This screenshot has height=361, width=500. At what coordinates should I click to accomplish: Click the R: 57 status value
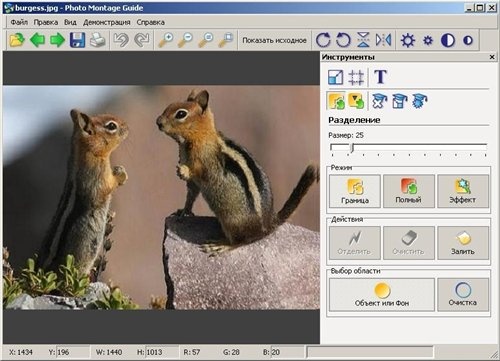coord(192,352)
